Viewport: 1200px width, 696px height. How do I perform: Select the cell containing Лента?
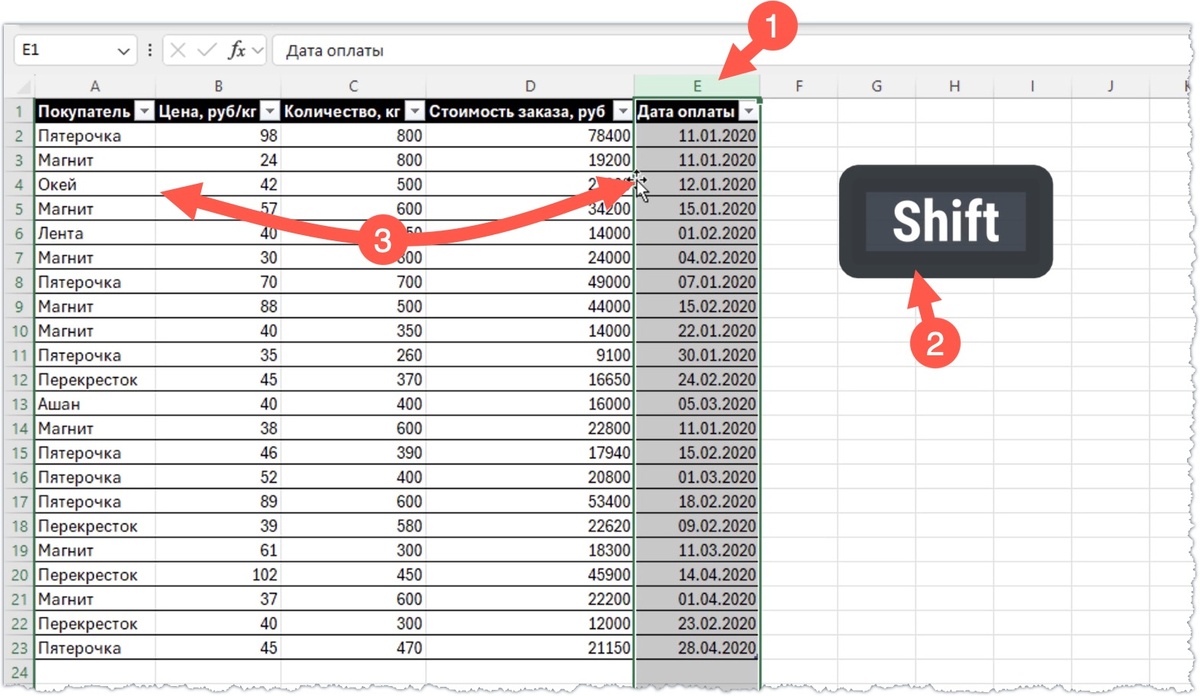coord(95,234)
